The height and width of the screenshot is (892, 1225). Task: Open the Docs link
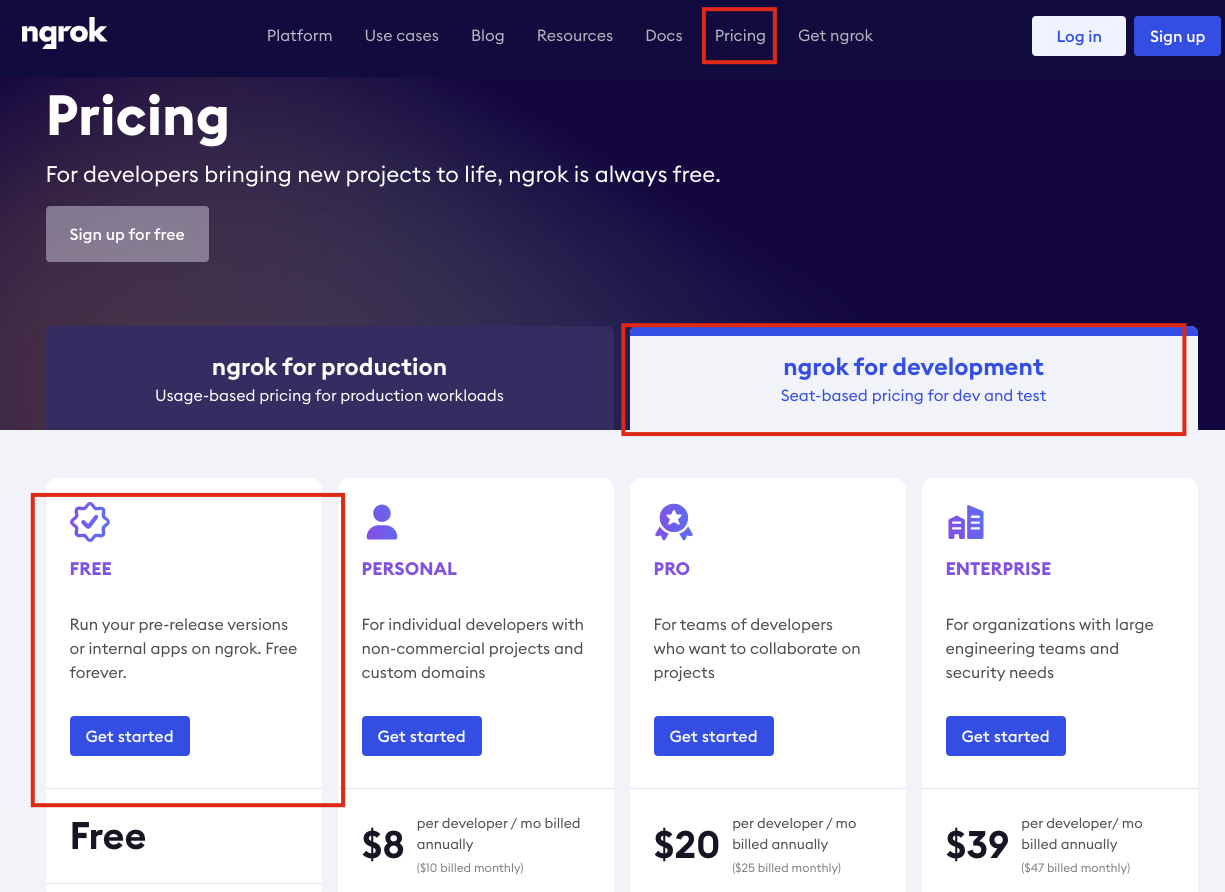point(664,36)
